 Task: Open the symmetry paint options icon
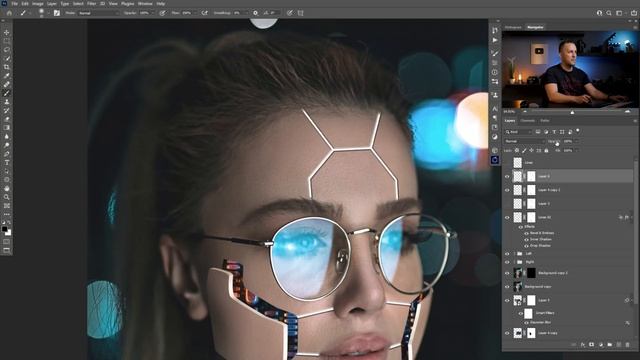coord(300,13)
